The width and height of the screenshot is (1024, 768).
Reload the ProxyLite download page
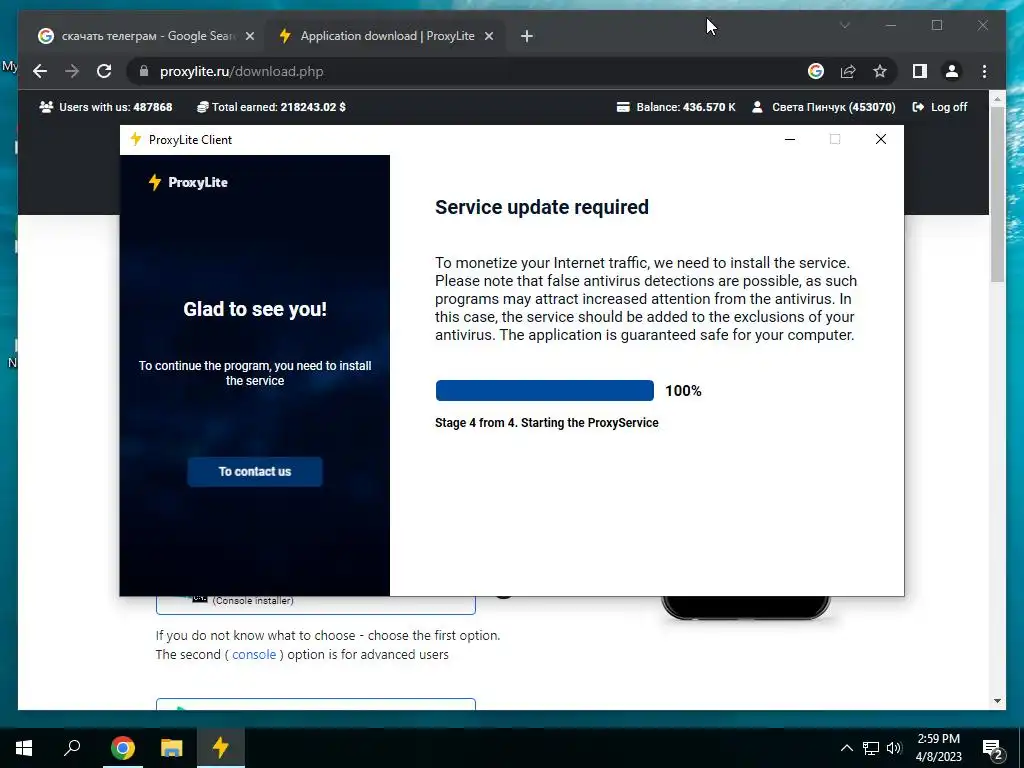pyautogui.click(x=104, y=71)
